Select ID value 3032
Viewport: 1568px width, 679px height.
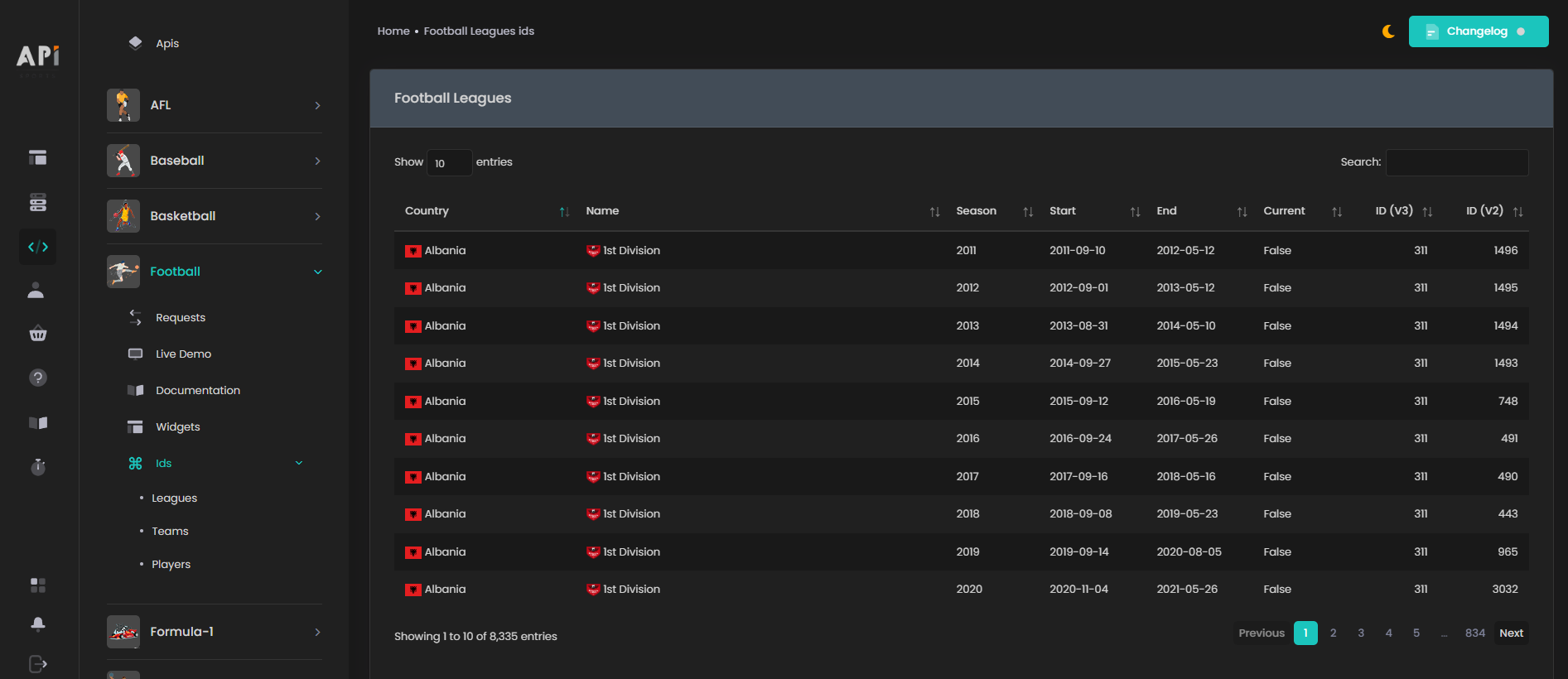[x=1505, y=589]
